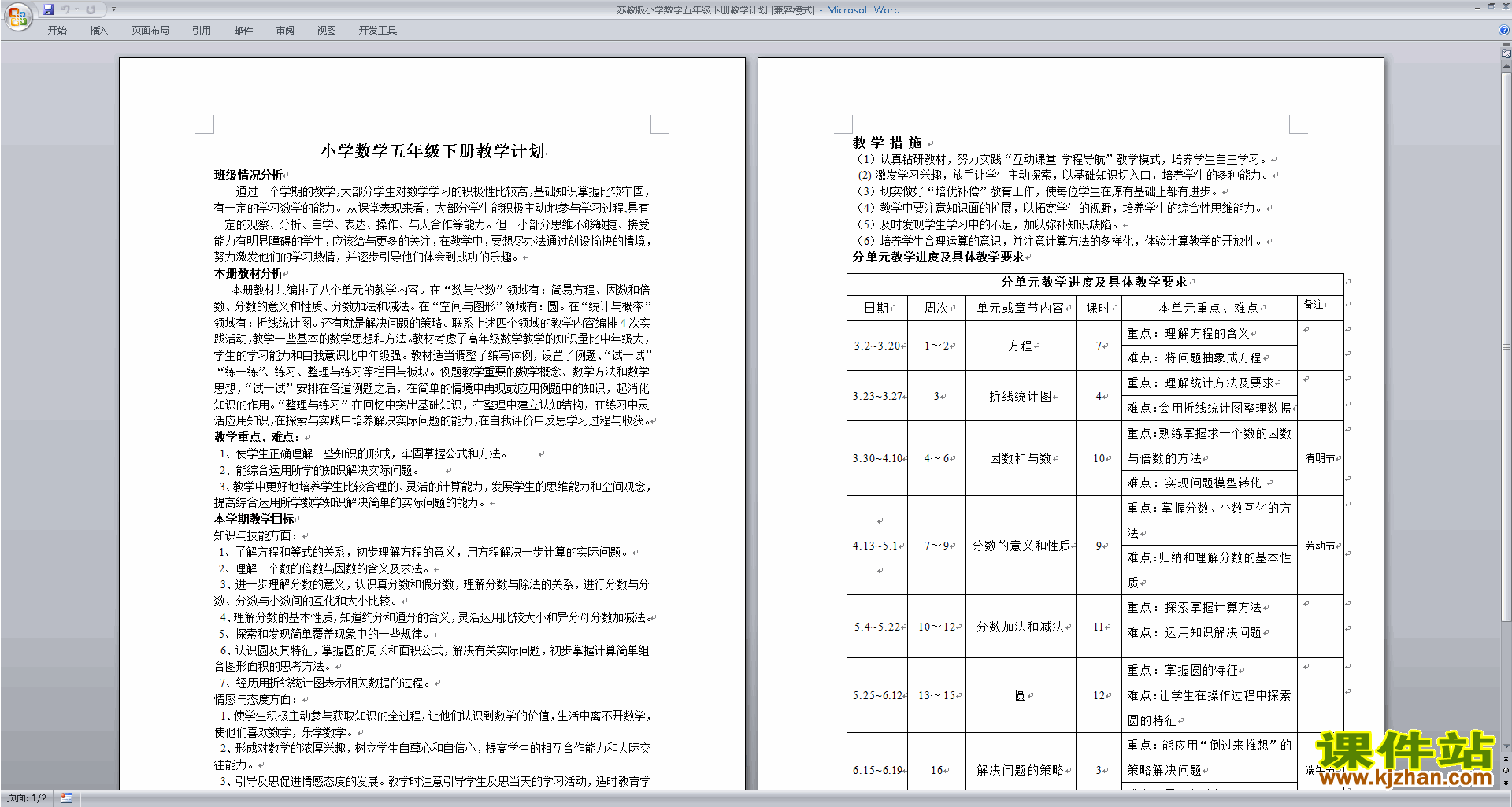Click the Undo arrow icon
Image resolution: width=1512 pixels, height=807 pixels.
pos(65,9)
